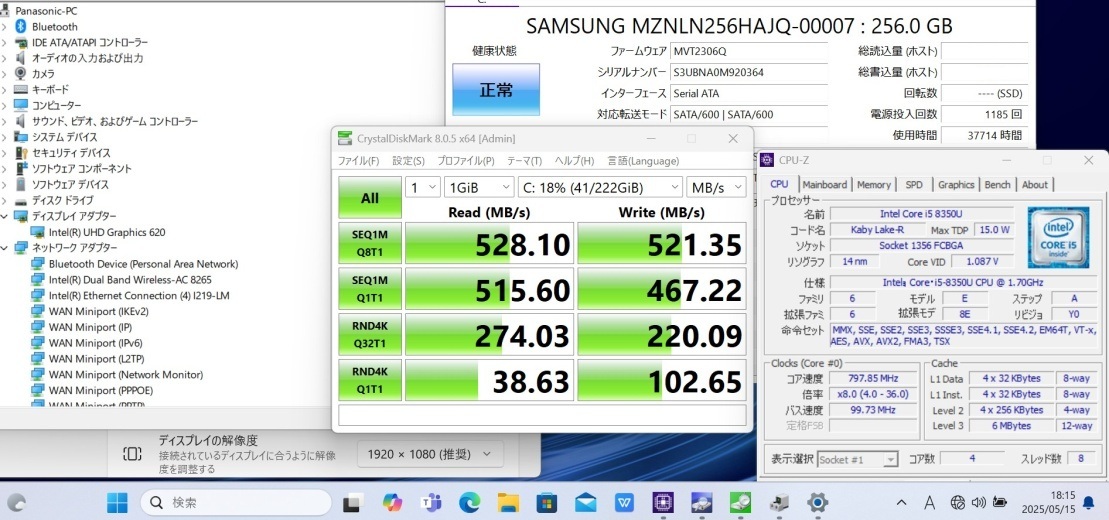Open the test count dropdown showing 1
This screenshot has width=1109, height=520.
(x=422, y=187)
